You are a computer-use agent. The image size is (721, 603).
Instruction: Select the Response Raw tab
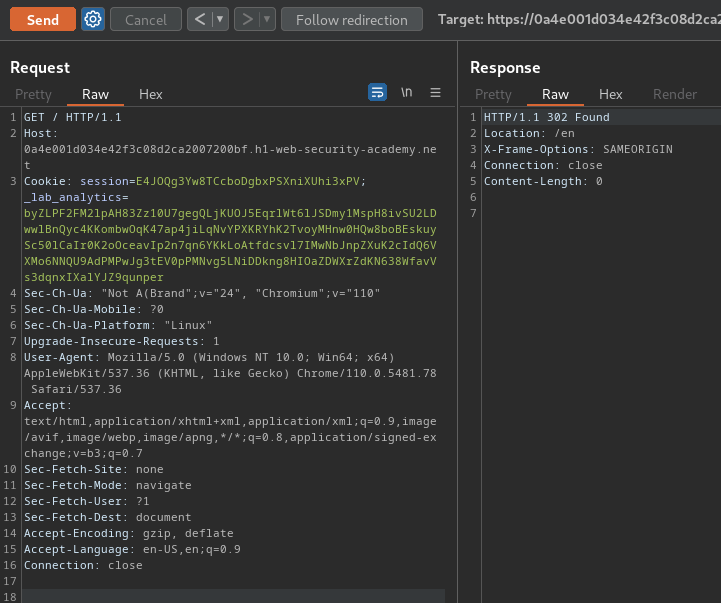pos(555,94)
